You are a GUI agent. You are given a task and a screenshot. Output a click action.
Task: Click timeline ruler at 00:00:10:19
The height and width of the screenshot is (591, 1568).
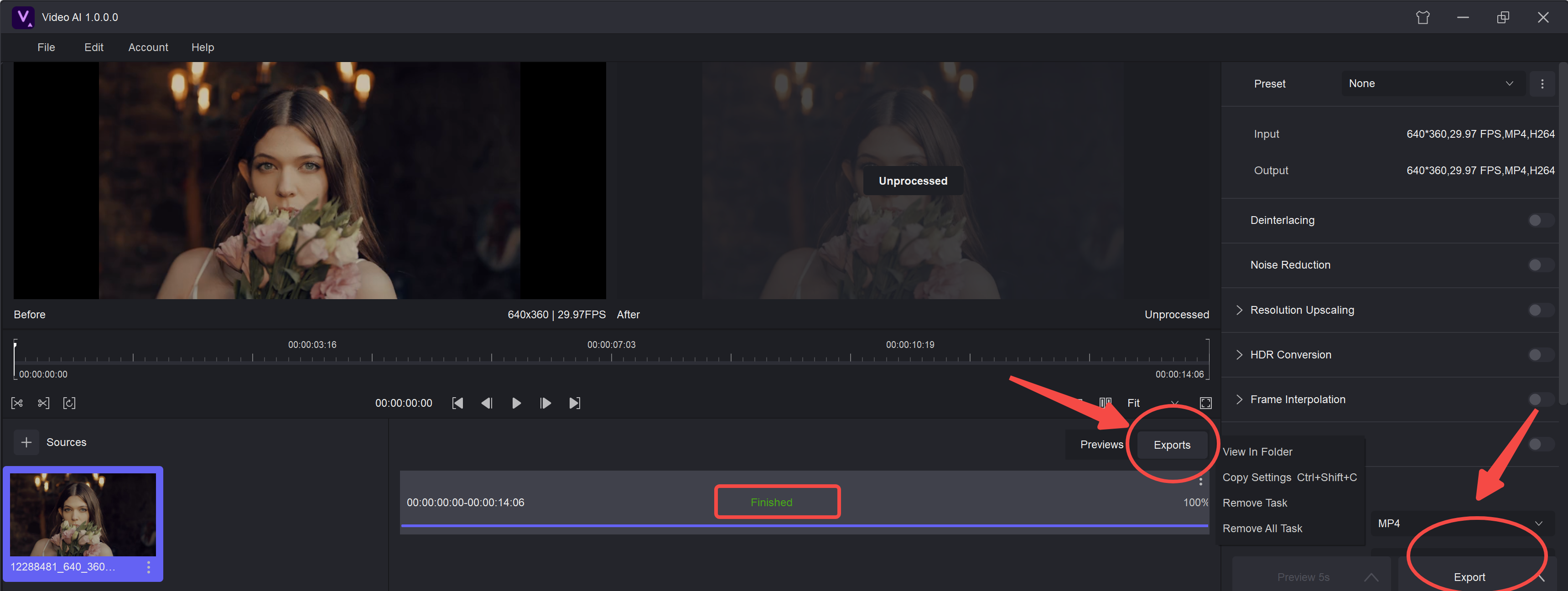point(910,344)
